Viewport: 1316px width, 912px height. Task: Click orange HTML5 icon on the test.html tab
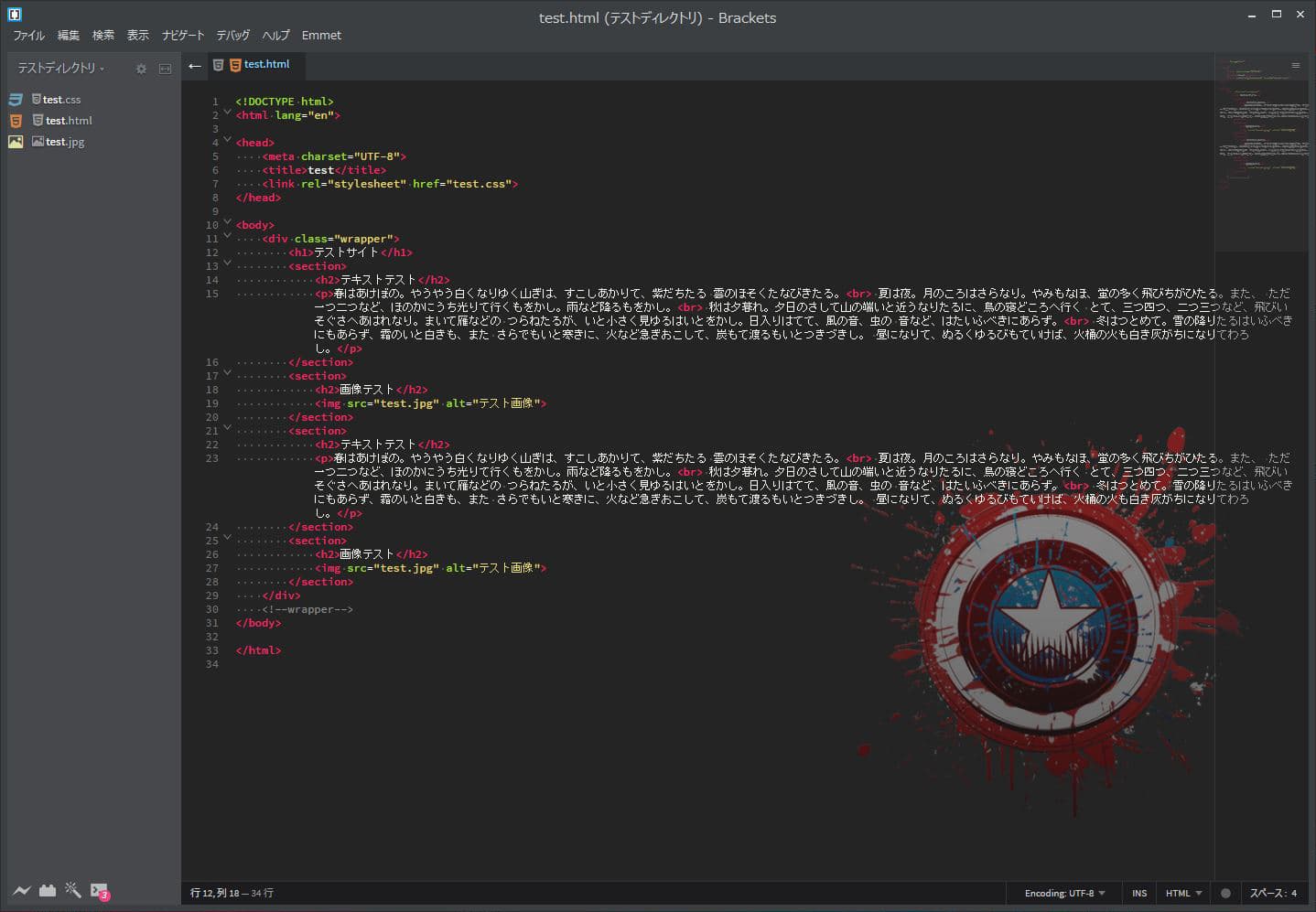pos(235,65)
